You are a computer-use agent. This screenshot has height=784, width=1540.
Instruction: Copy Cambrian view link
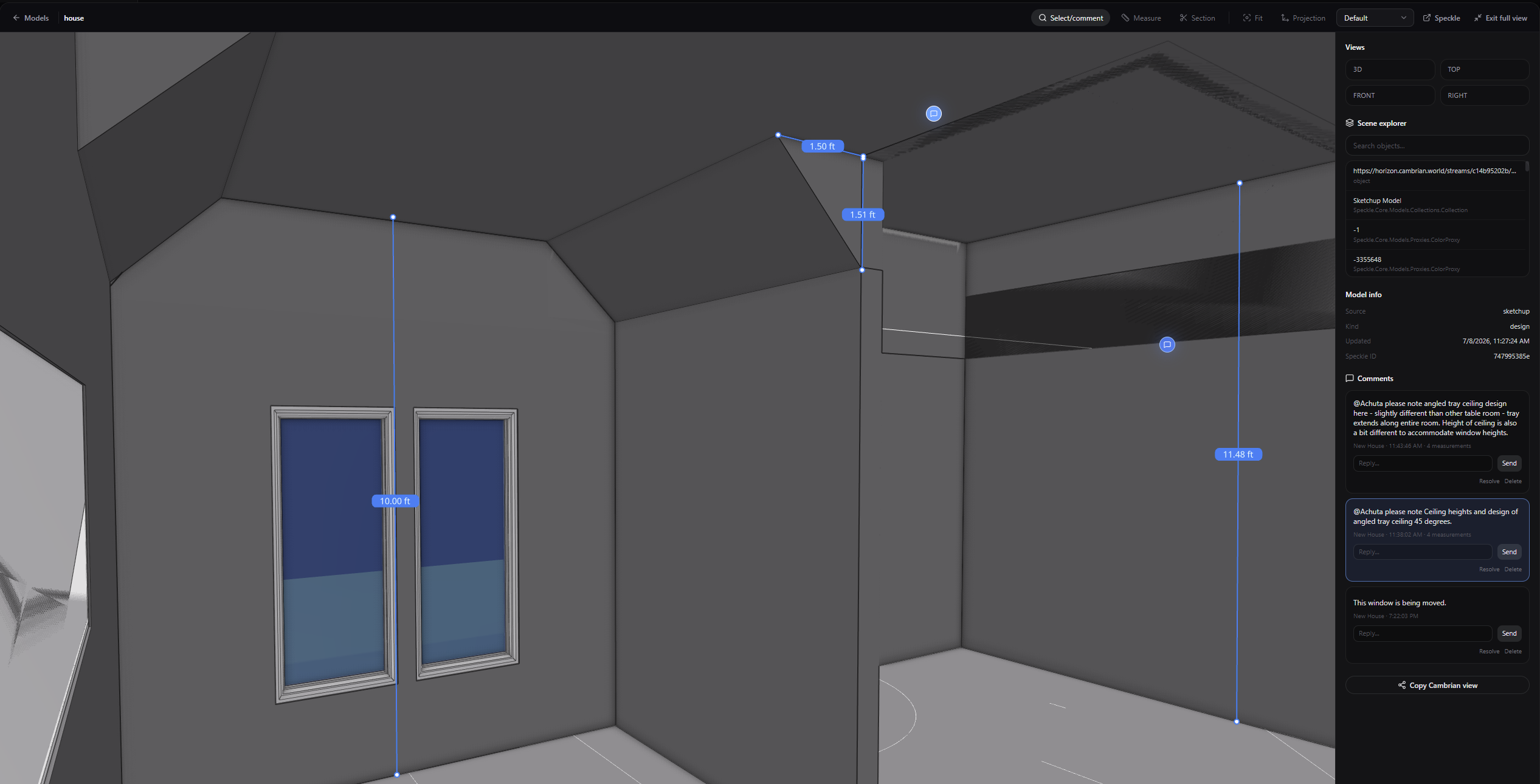(x=1437, y=685)
